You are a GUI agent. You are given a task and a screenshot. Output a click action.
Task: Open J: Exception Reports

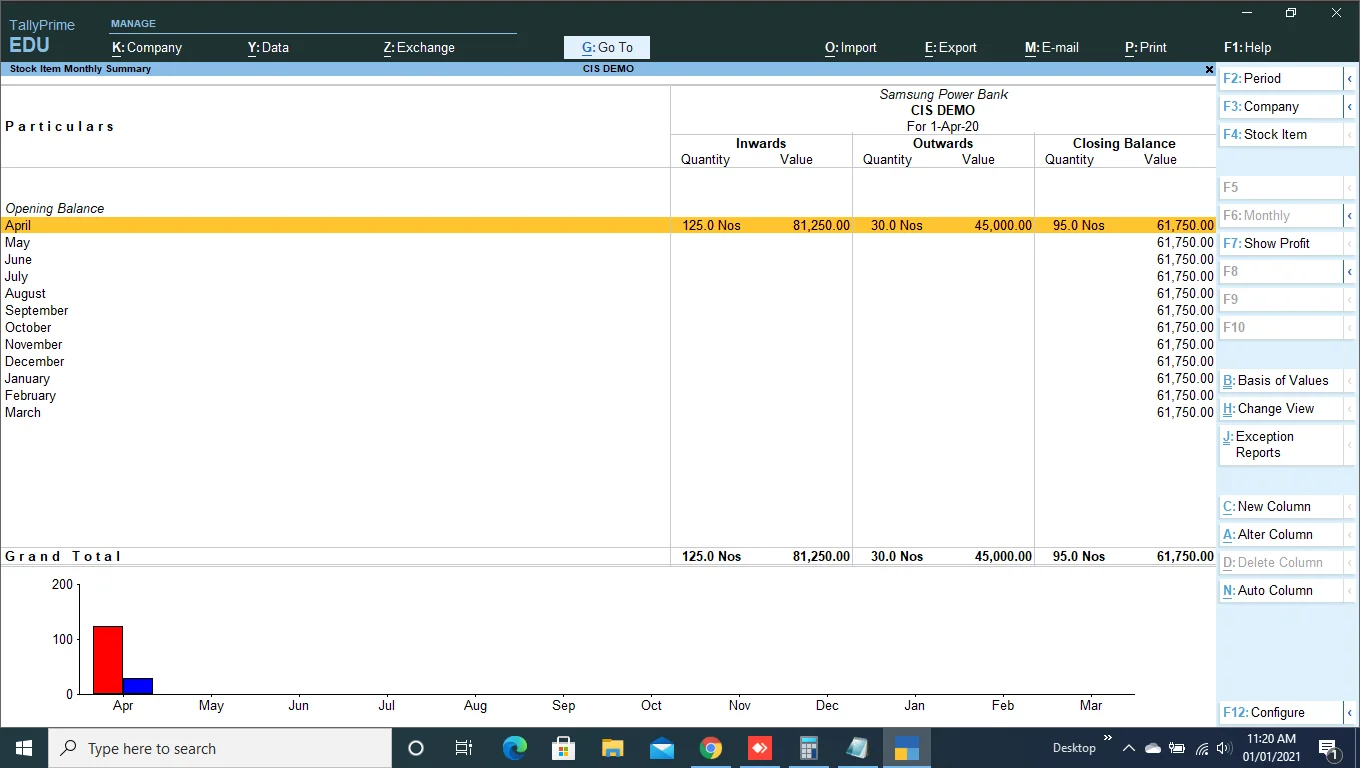click(x=1280, y=444)
